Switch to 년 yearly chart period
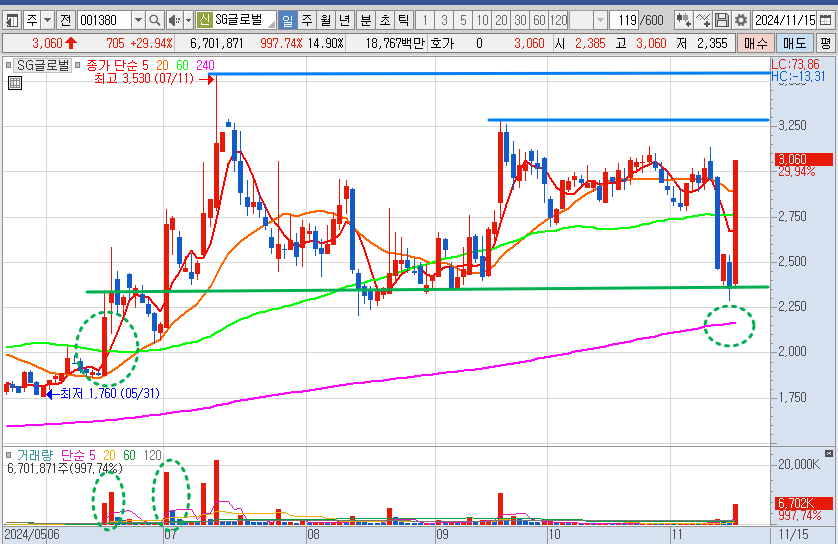This screenshot has height=544, width=838. click(x=345, y=21)
